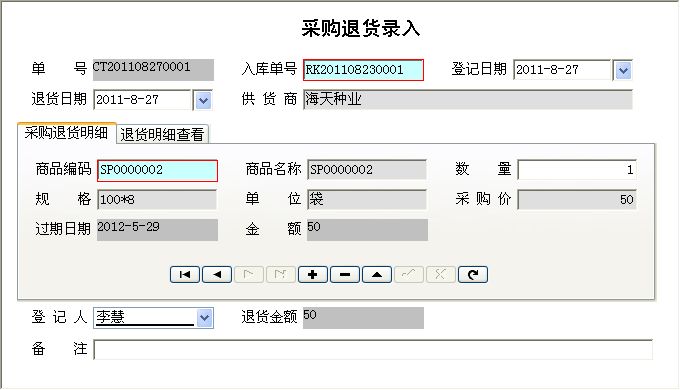Screen dimensions: 680x390
Task: Edit record with the up-triangle button
Action: pyautogui.click(x=377, y=275)
